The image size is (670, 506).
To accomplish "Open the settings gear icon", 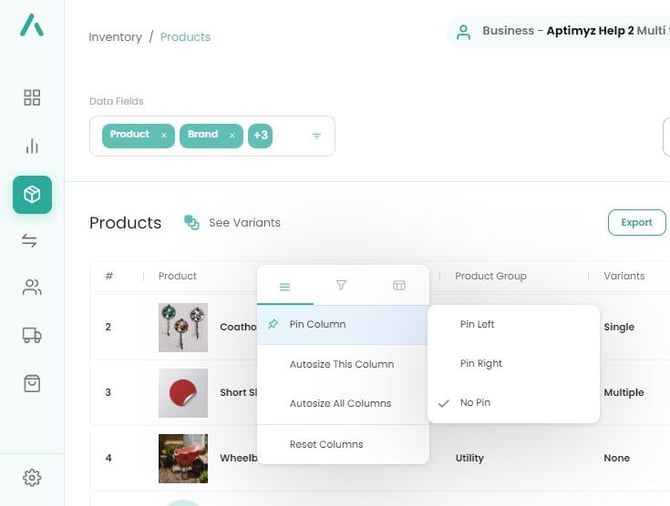I will click(32, 478).
